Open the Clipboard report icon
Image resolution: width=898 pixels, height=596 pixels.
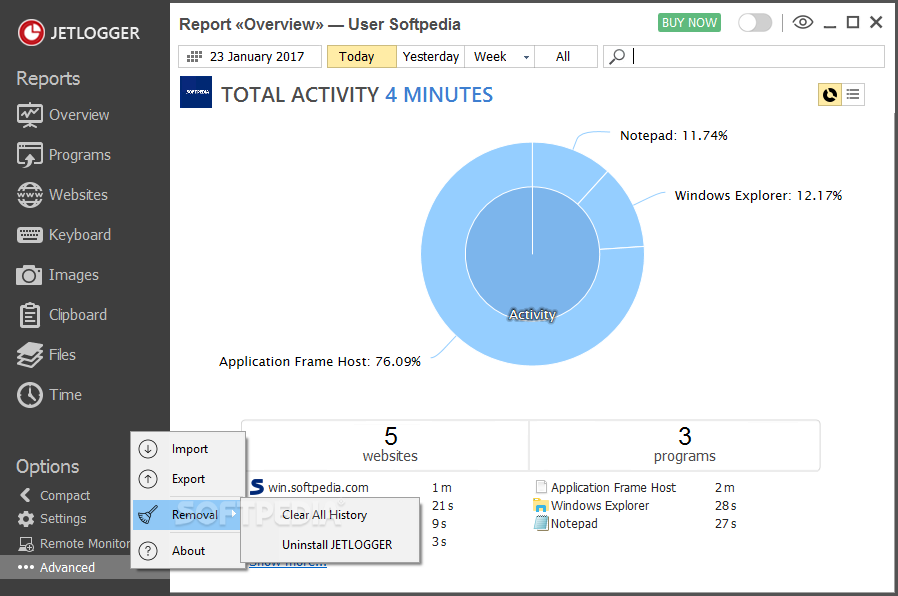[29, 315]
